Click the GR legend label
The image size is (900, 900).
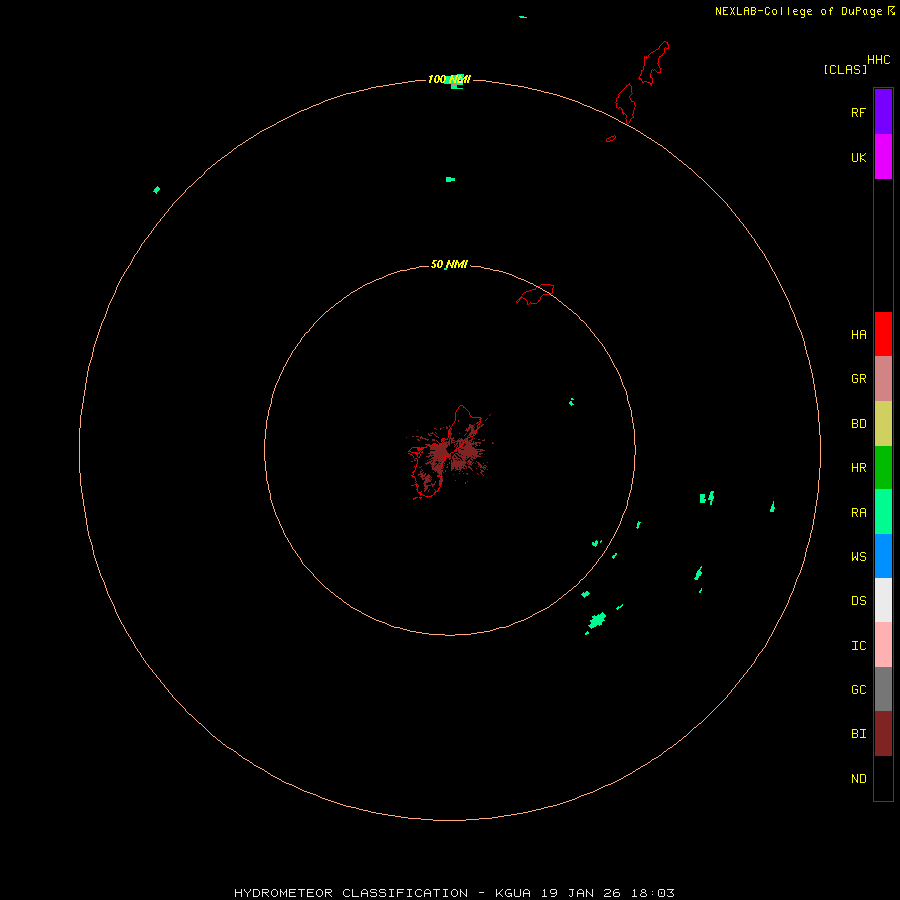[858, 379]
